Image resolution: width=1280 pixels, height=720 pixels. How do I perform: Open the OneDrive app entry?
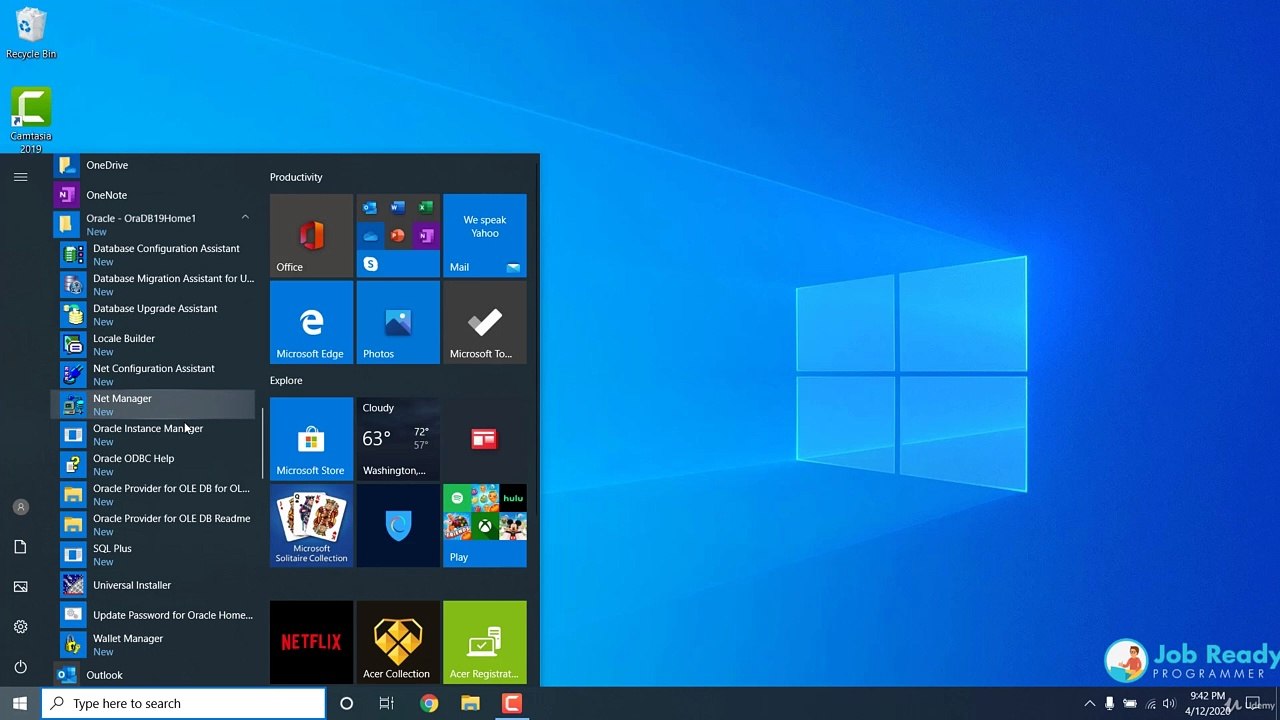pyautogui.click(x=154, y=165)
